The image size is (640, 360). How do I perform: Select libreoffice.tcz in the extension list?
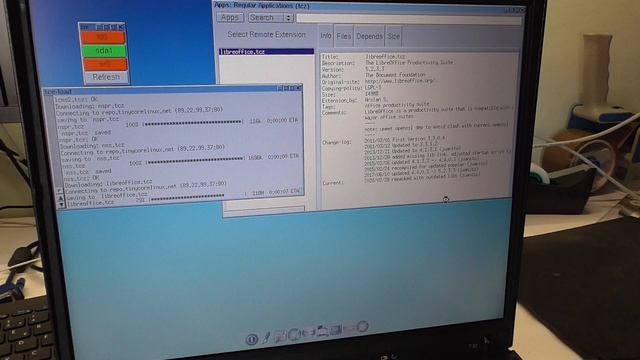pyautogui.click(x=267, y=52)
